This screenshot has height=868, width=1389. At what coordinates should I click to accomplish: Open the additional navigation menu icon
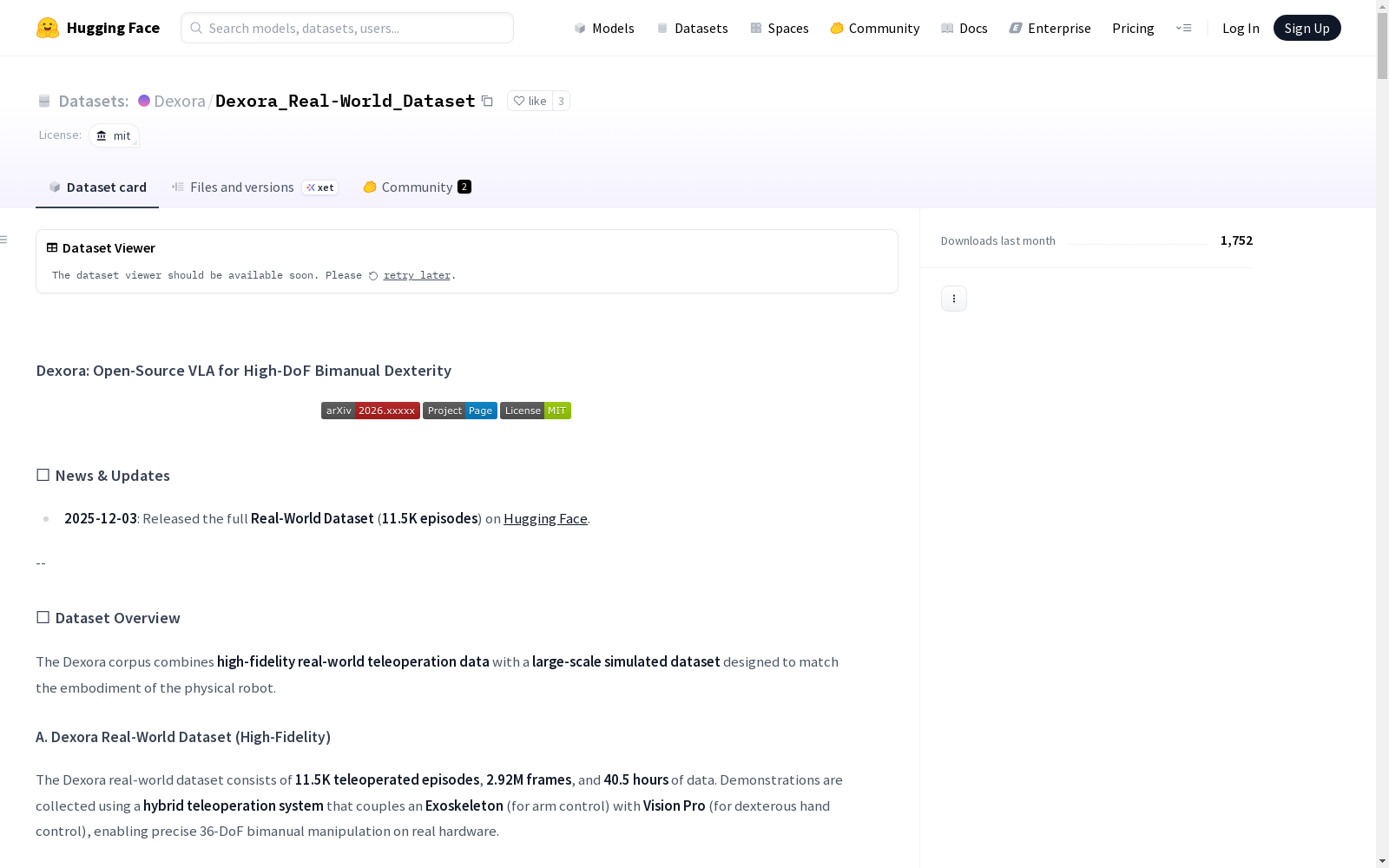pos(1183,28)
